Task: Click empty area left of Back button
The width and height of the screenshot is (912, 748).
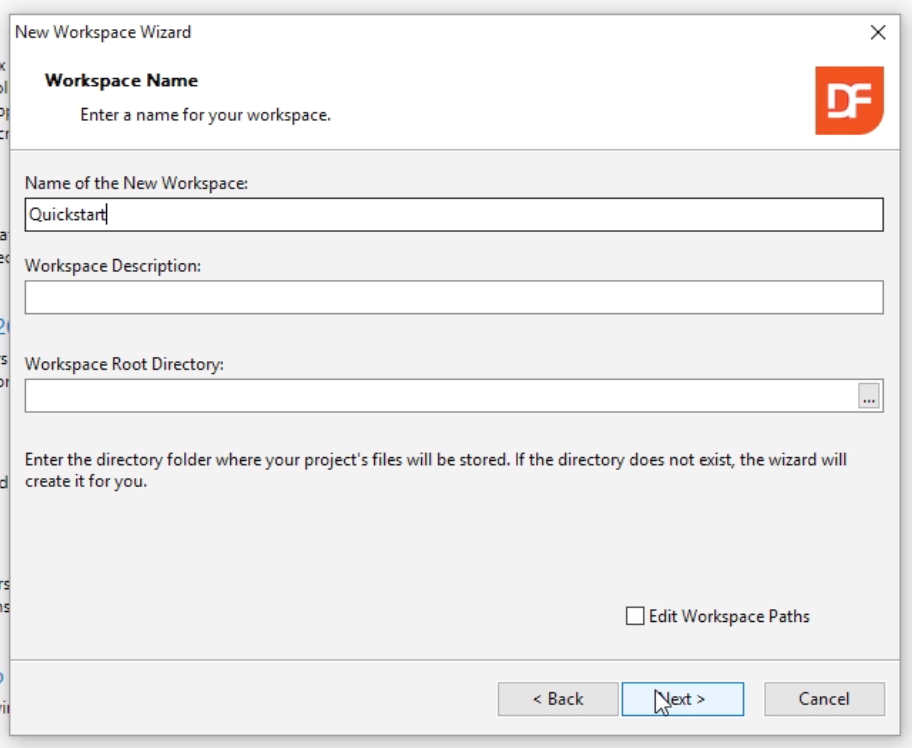Action: point(250,699)
